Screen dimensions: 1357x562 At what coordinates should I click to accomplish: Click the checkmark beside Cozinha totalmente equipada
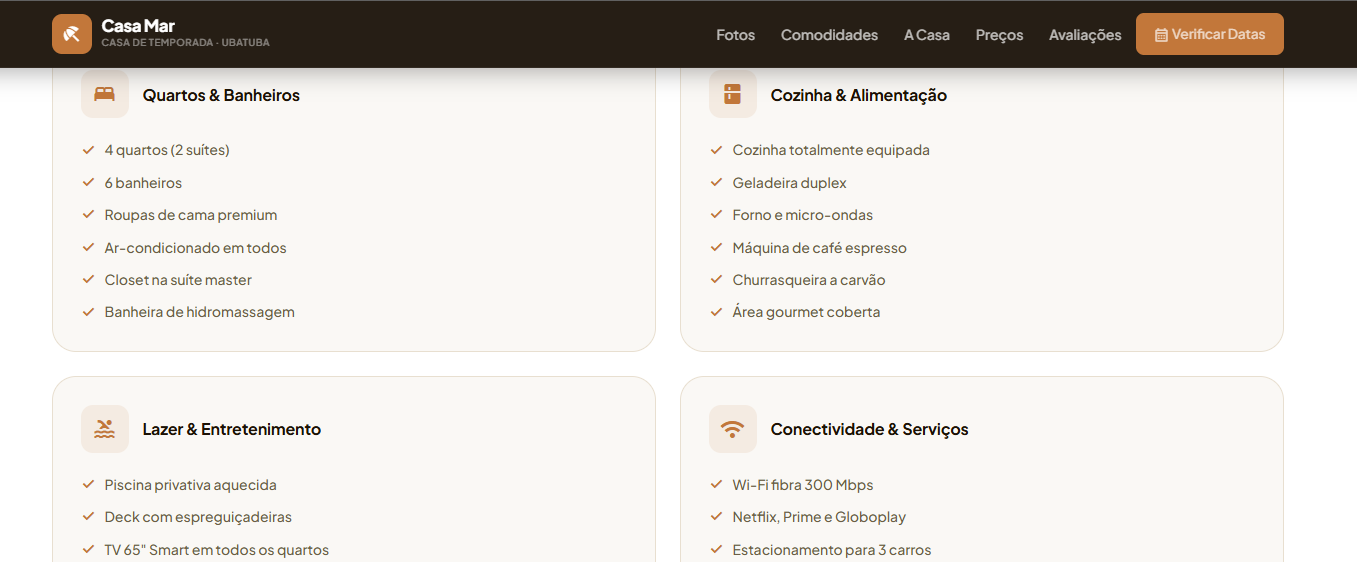716,150
